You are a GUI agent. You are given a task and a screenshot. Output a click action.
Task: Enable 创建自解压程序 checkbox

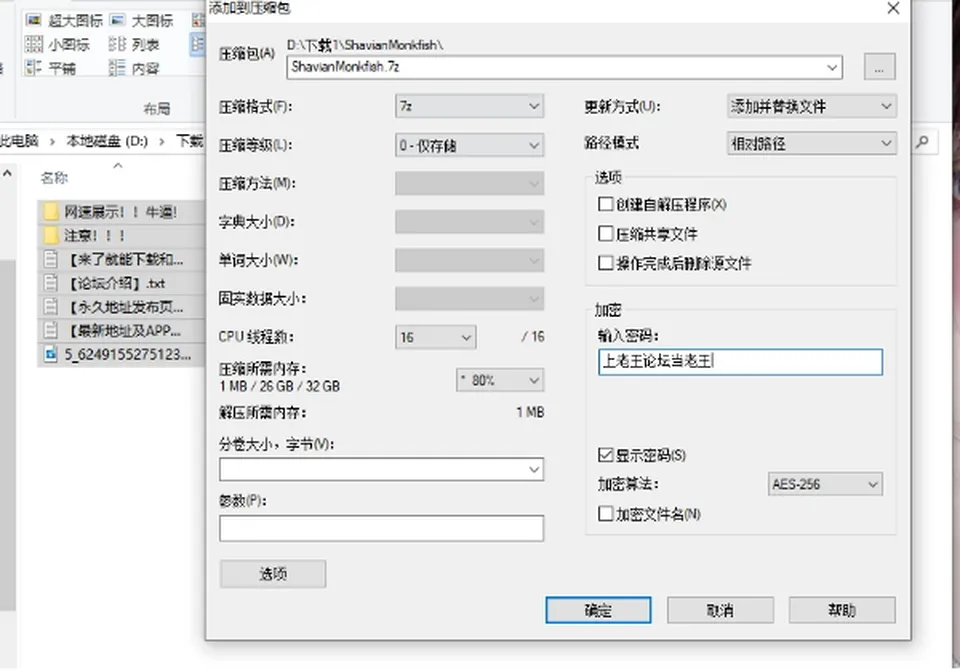coord(606,204)
